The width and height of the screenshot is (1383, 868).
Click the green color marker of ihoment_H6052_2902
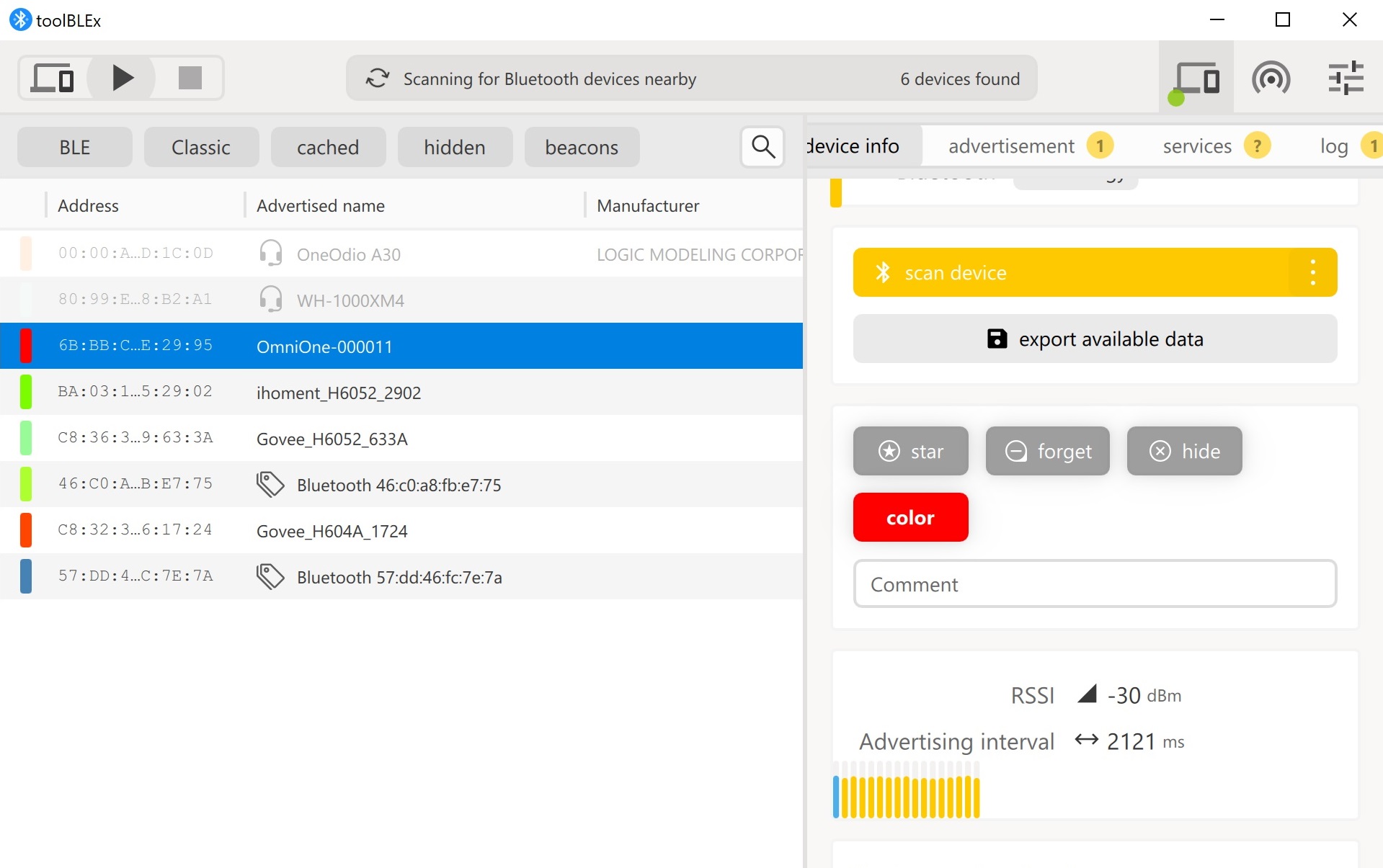[26, 392]
